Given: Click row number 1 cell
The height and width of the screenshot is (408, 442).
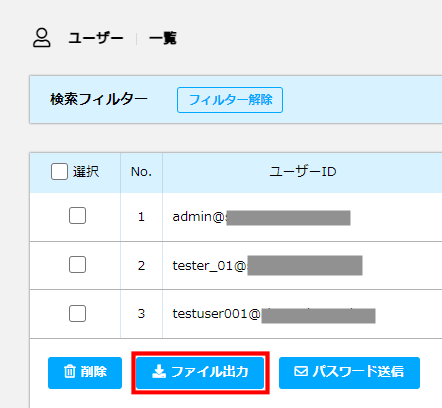Looking at the screenshot, I should click(141, 217).
